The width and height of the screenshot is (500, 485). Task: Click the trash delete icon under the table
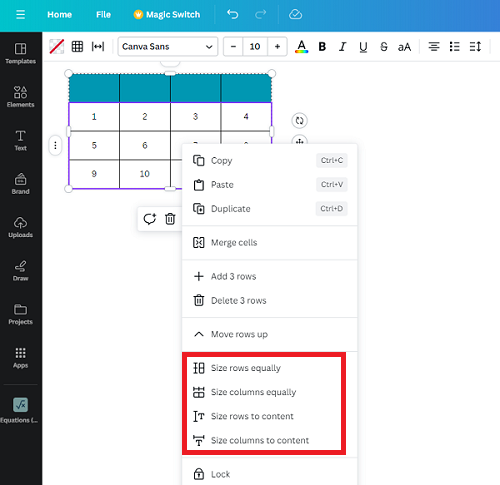(x=170, y=219)
